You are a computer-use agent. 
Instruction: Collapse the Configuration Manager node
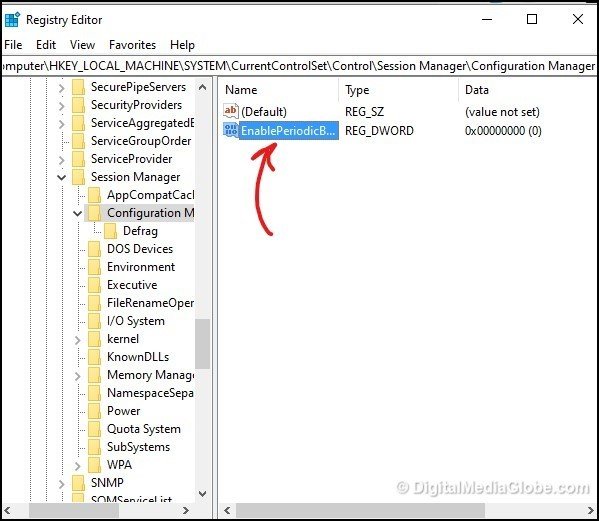77,213
